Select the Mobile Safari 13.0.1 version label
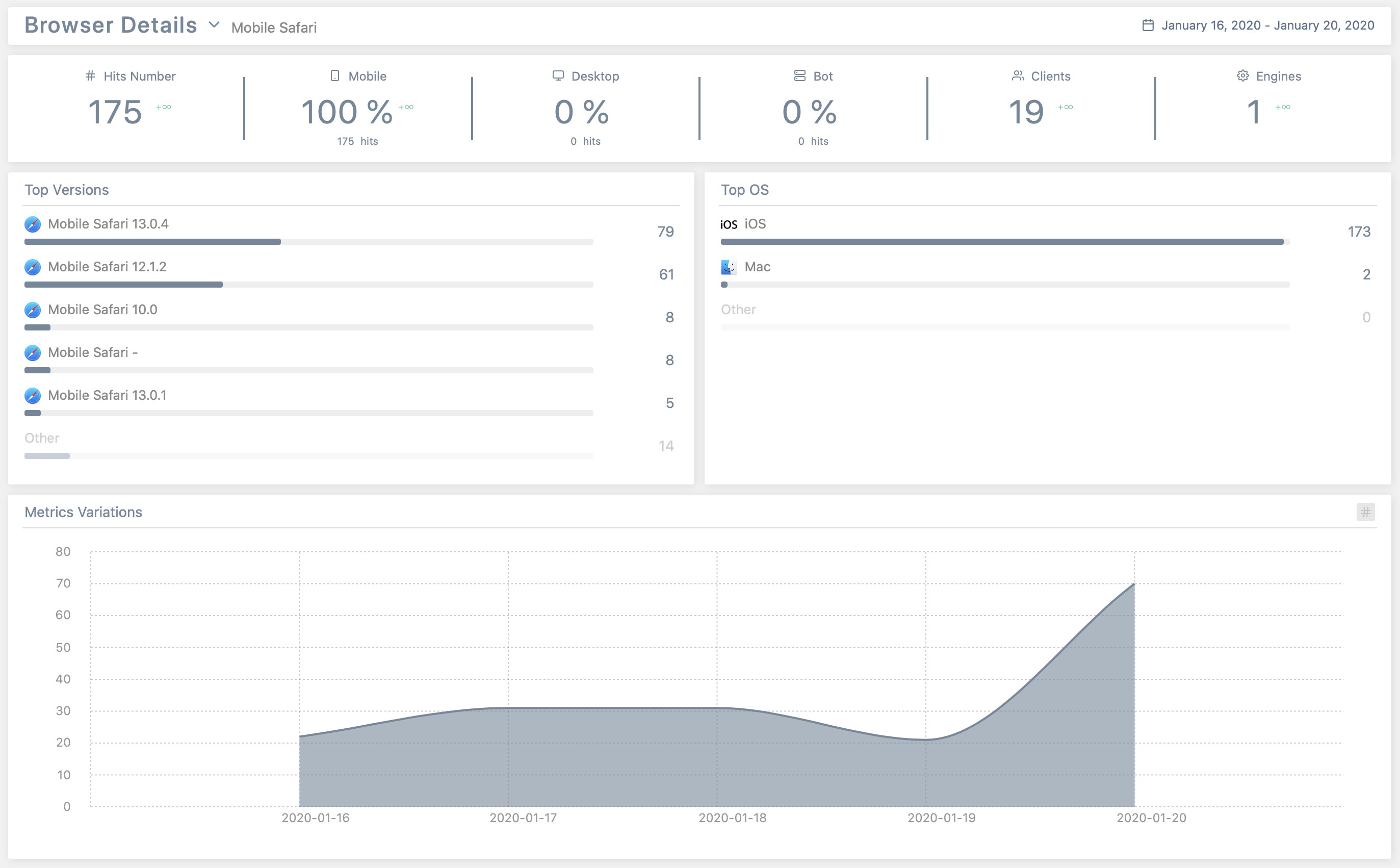 pyautogui.click(x=107, y=395)
